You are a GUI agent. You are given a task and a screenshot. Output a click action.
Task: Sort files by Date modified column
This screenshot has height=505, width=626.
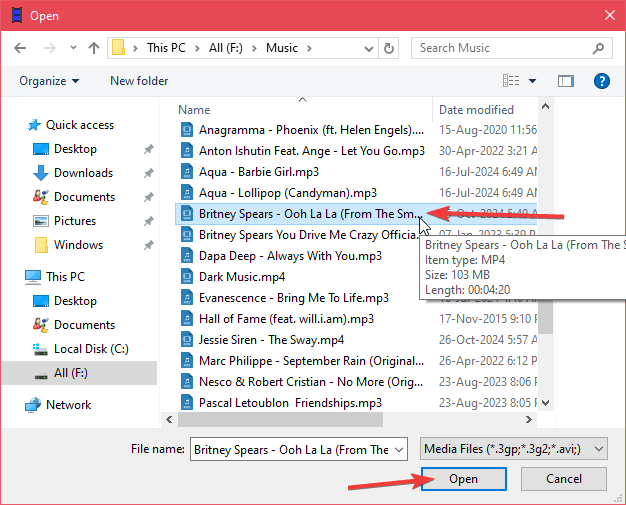(476, 110)
